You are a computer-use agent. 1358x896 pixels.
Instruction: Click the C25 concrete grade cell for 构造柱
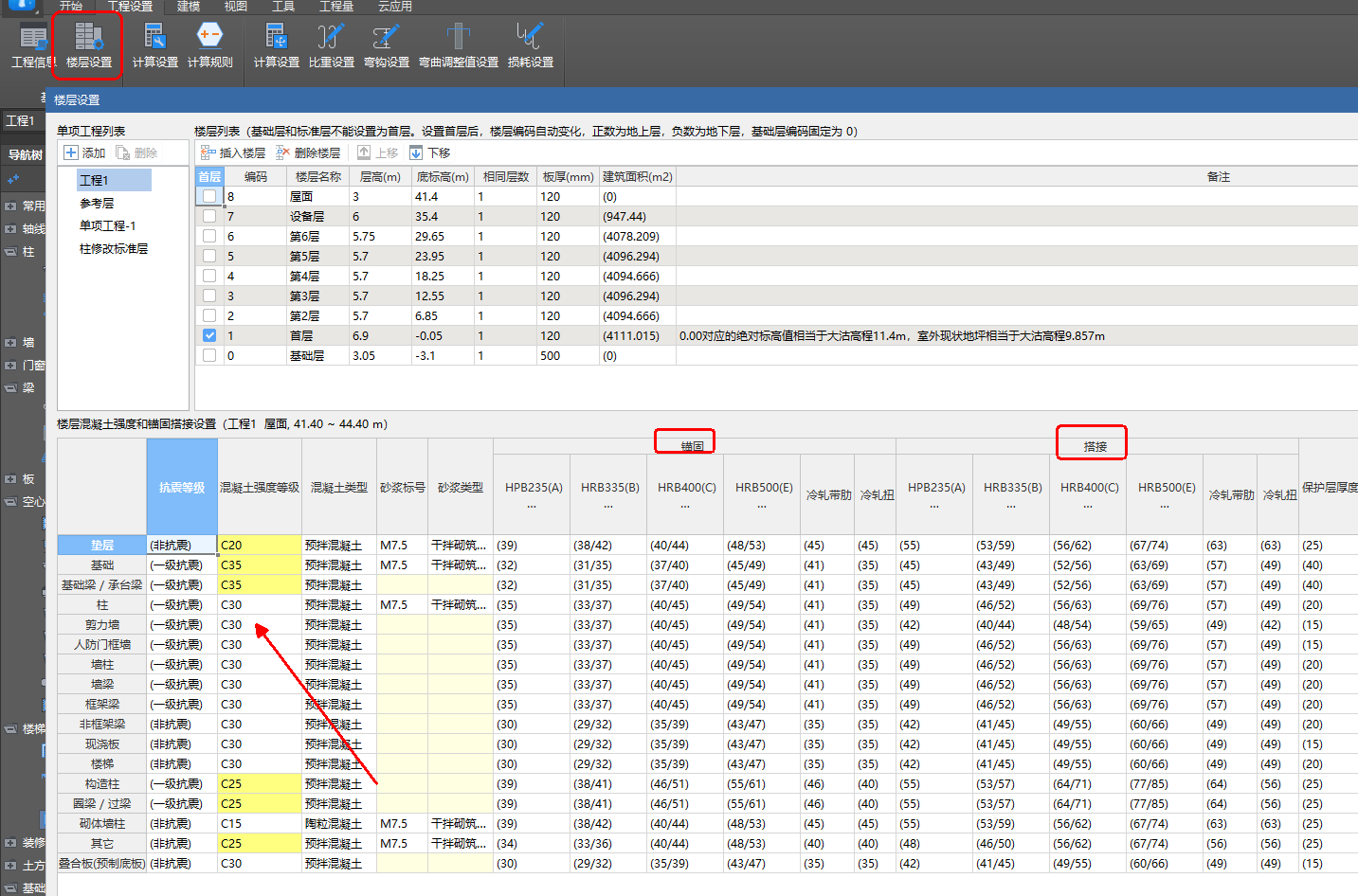tap(260, 783)
